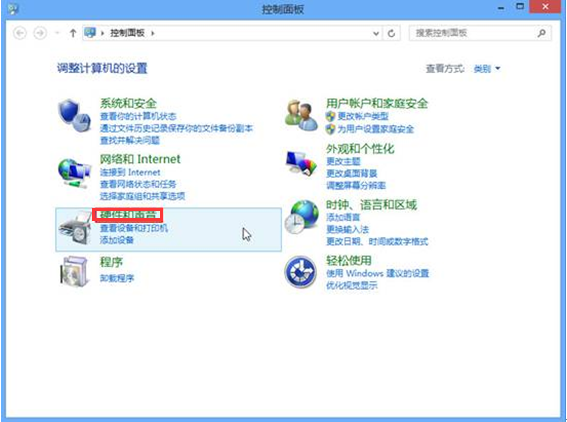Refresh the control panel view
567x422 pixels.
391,33
